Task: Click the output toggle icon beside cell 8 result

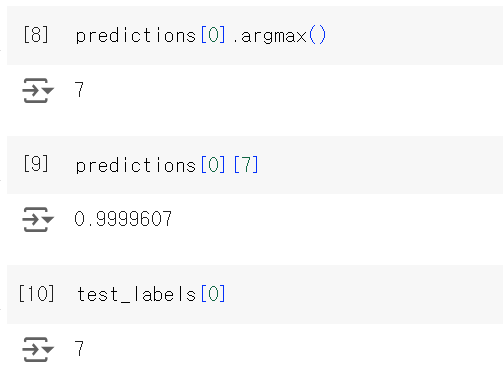Action: (x=38, y=90)
